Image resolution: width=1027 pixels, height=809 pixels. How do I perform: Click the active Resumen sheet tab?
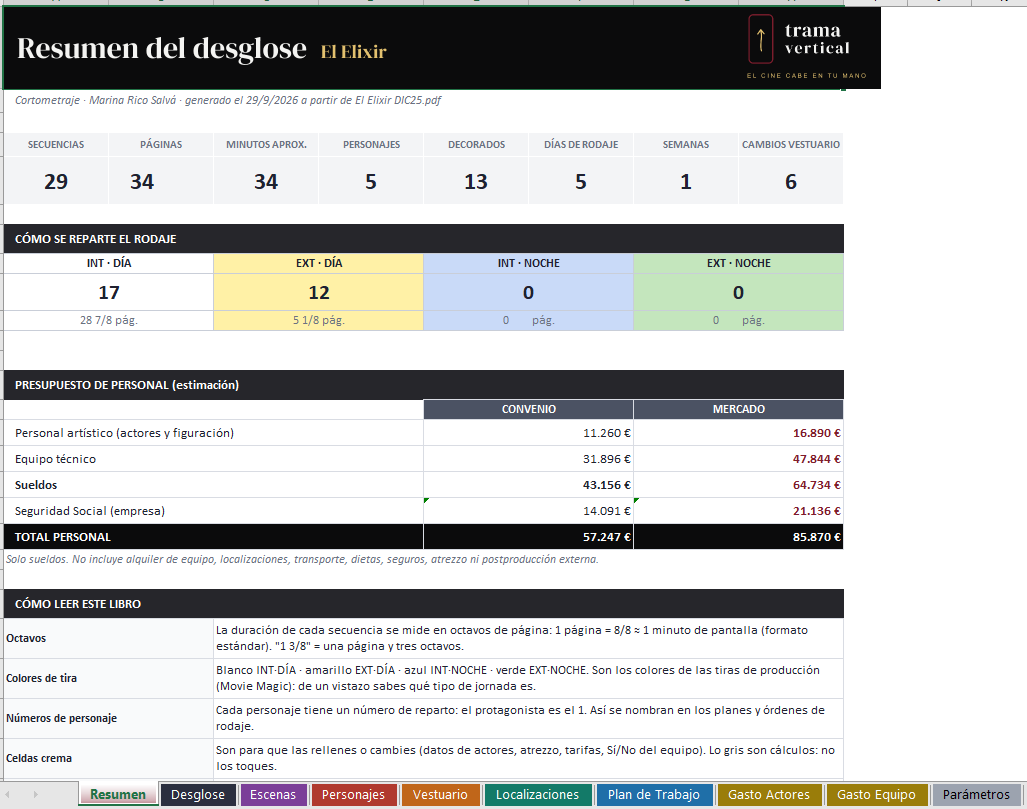tap(118, 795)
